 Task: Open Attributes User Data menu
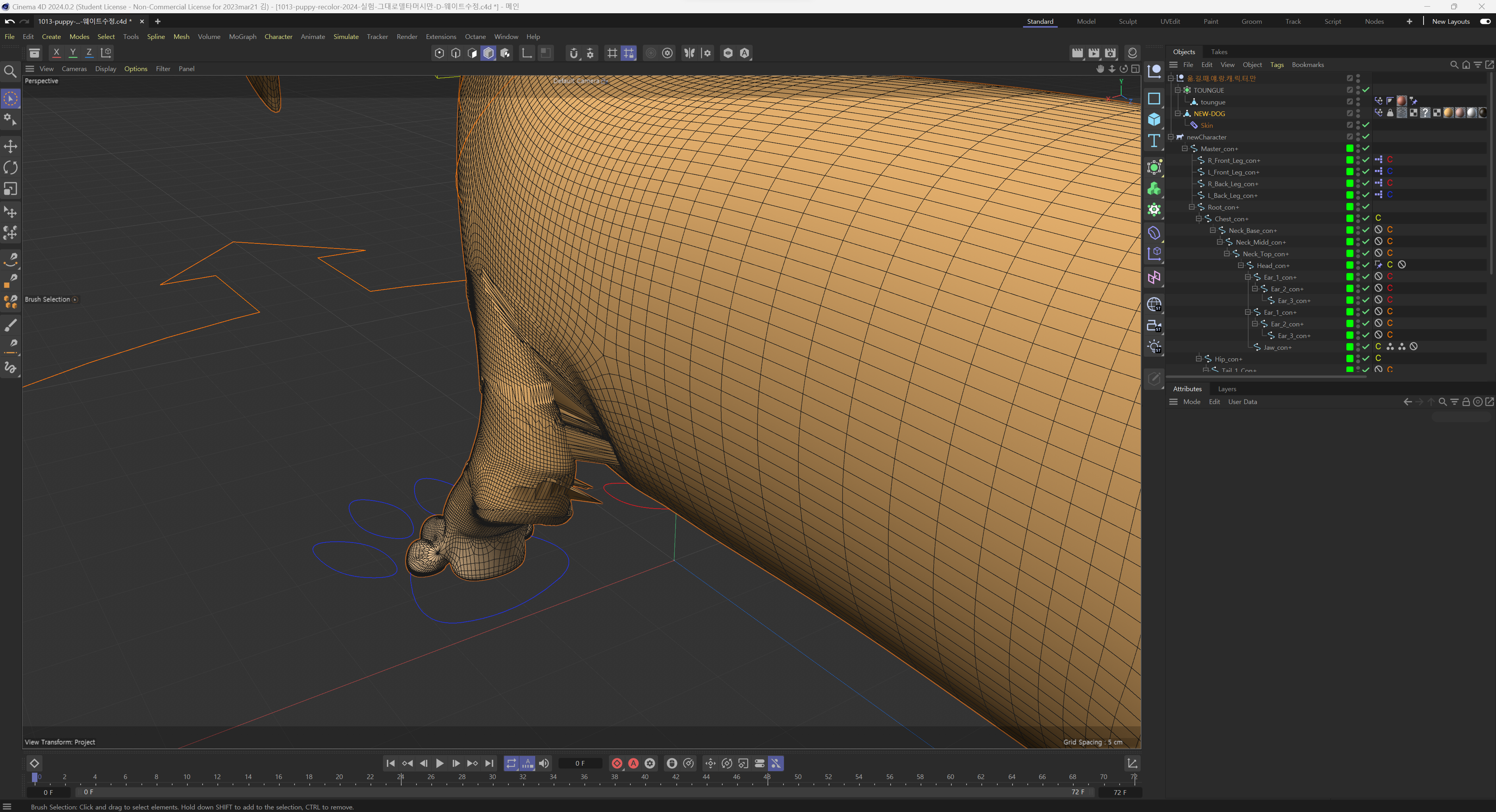(x=1242, y=402)
